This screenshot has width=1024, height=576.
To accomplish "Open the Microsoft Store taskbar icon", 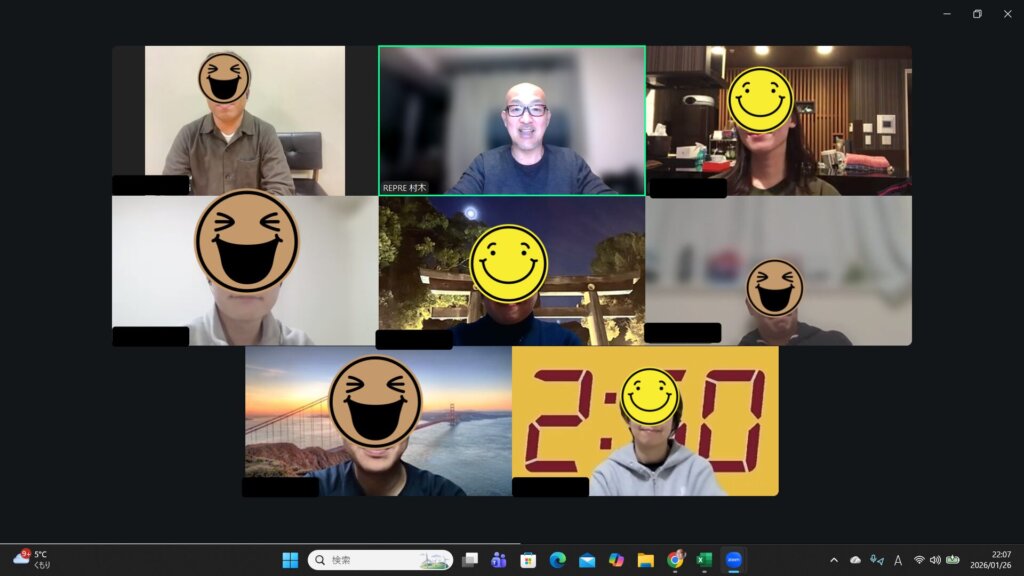I will [x=528, y=560].
